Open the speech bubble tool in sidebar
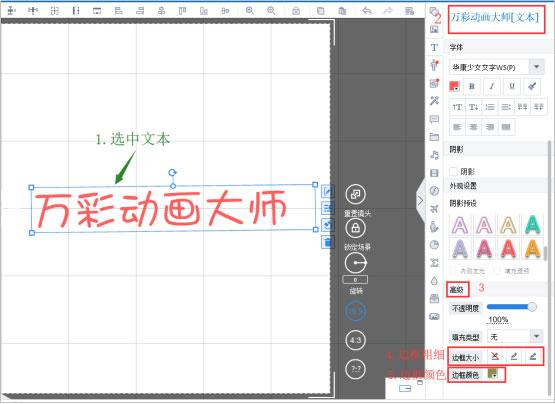 [x=434, y=119]
